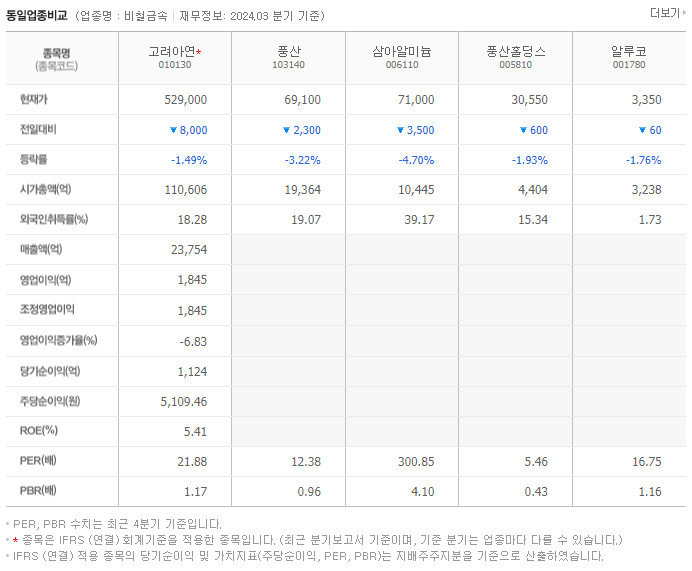692x571 pixels.
Task: Select stock code 103140
Action: pyautogui.click(x=289, y=65)
